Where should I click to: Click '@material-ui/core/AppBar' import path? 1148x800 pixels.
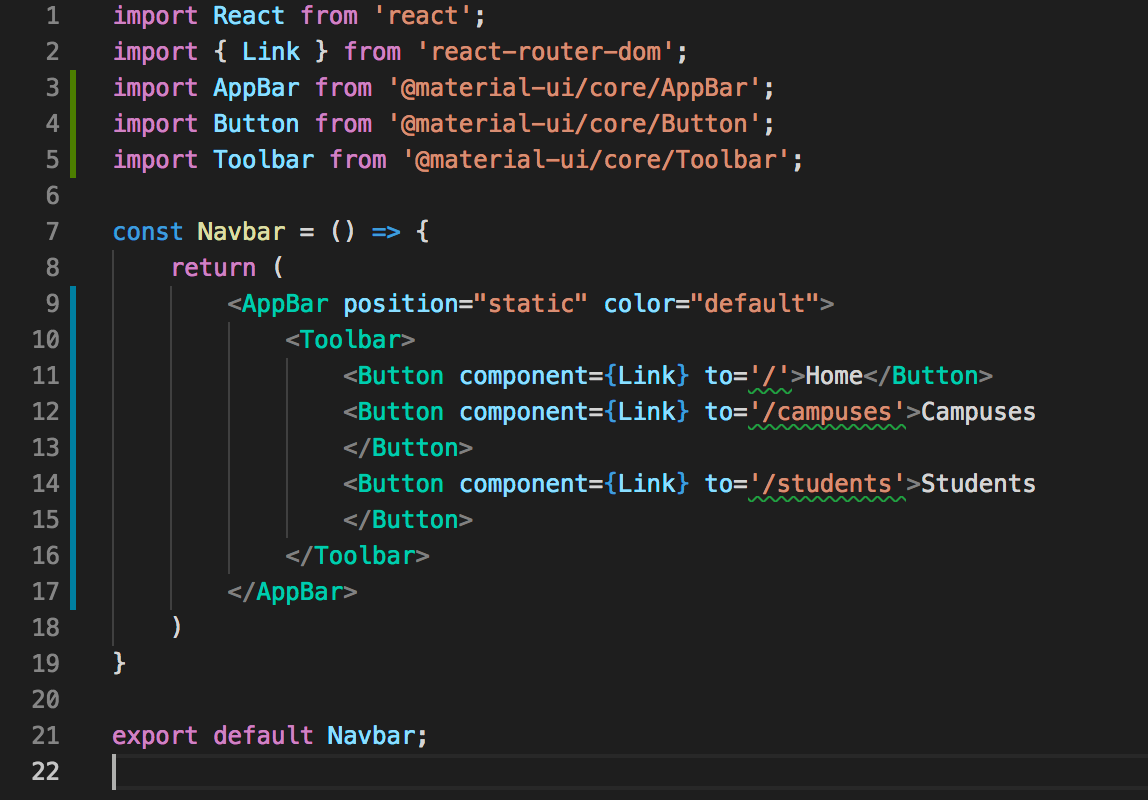tap(575, 88)
